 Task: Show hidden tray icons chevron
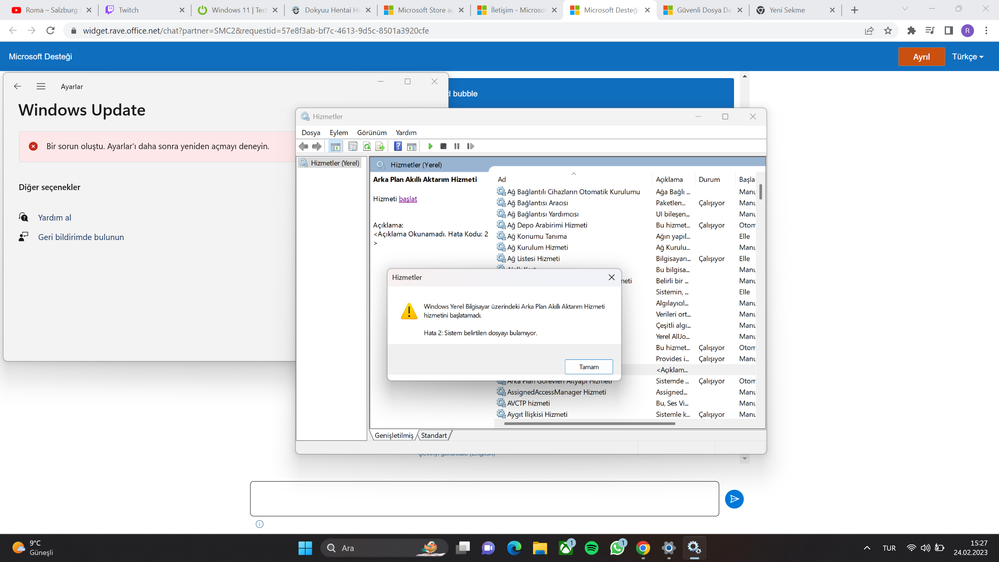click(x=866, y=548)
